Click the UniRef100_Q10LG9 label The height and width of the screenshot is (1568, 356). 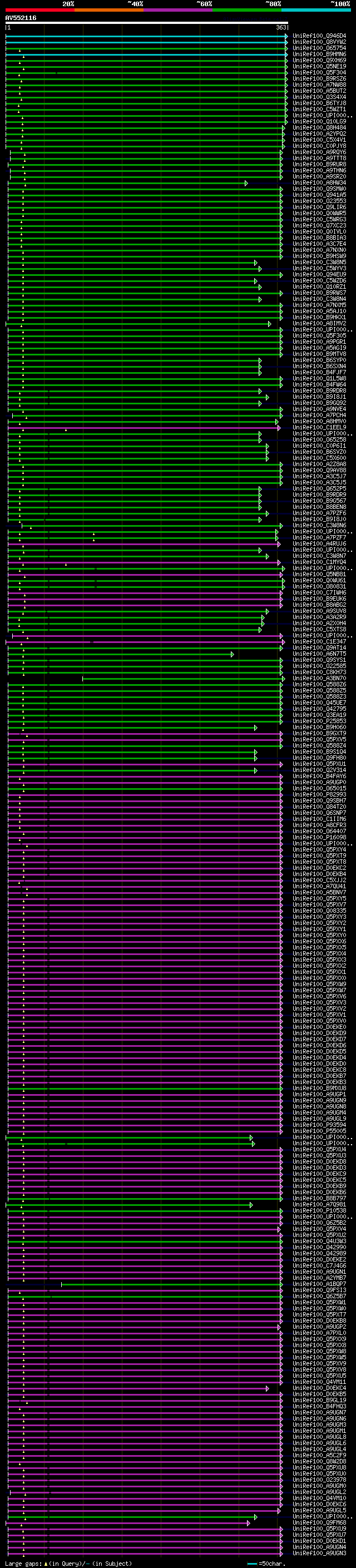click(319, 121)
